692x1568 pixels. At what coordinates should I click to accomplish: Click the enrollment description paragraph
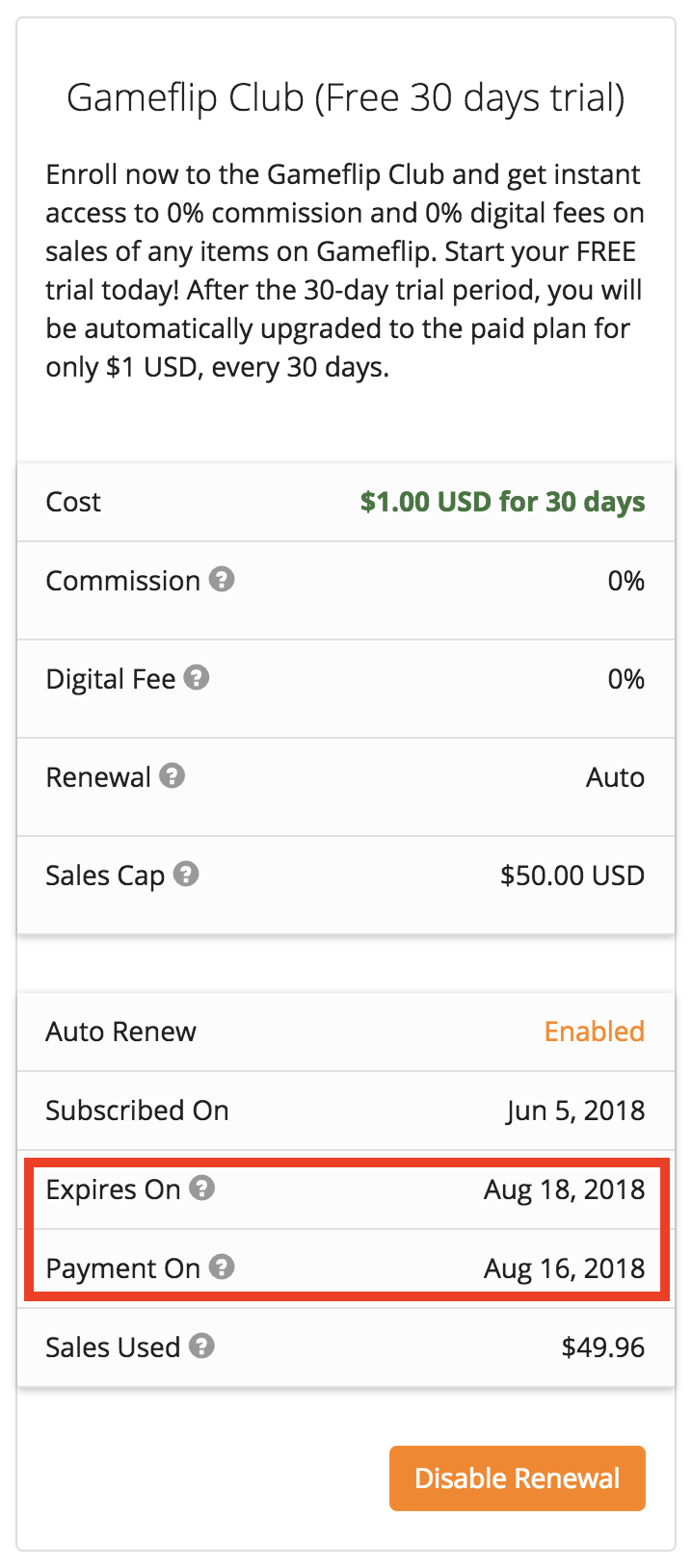pos(345,271)
